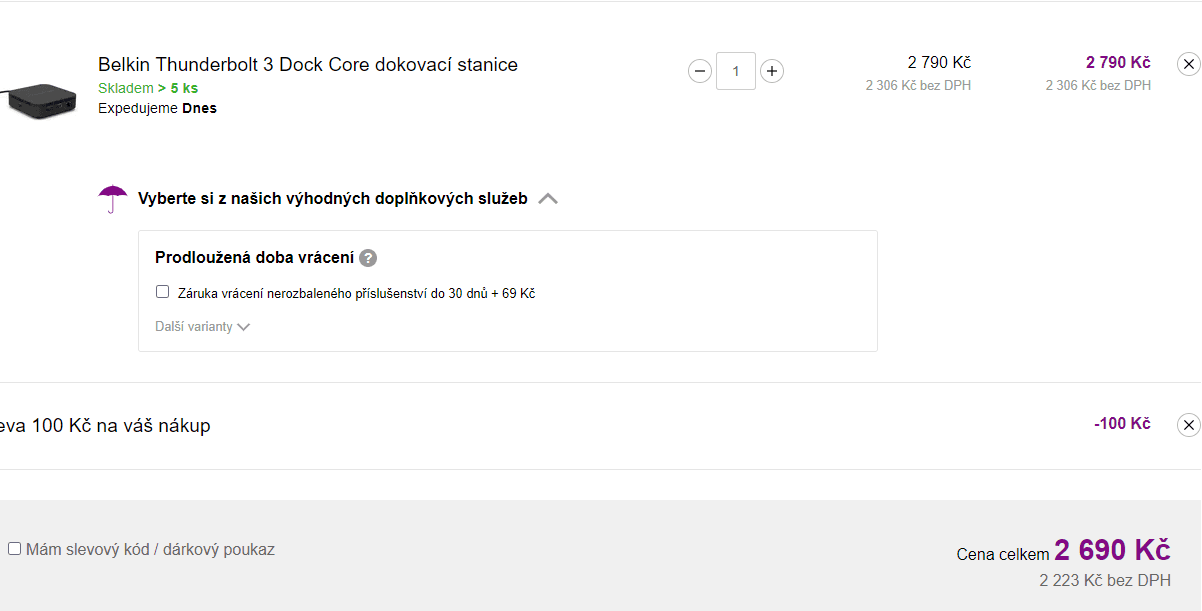Image resolution: width=1202 pixels, height=611 pixels.
Task: Check Mám slevový kód / dárkový poukaz
Action: [x=14, y=549]
